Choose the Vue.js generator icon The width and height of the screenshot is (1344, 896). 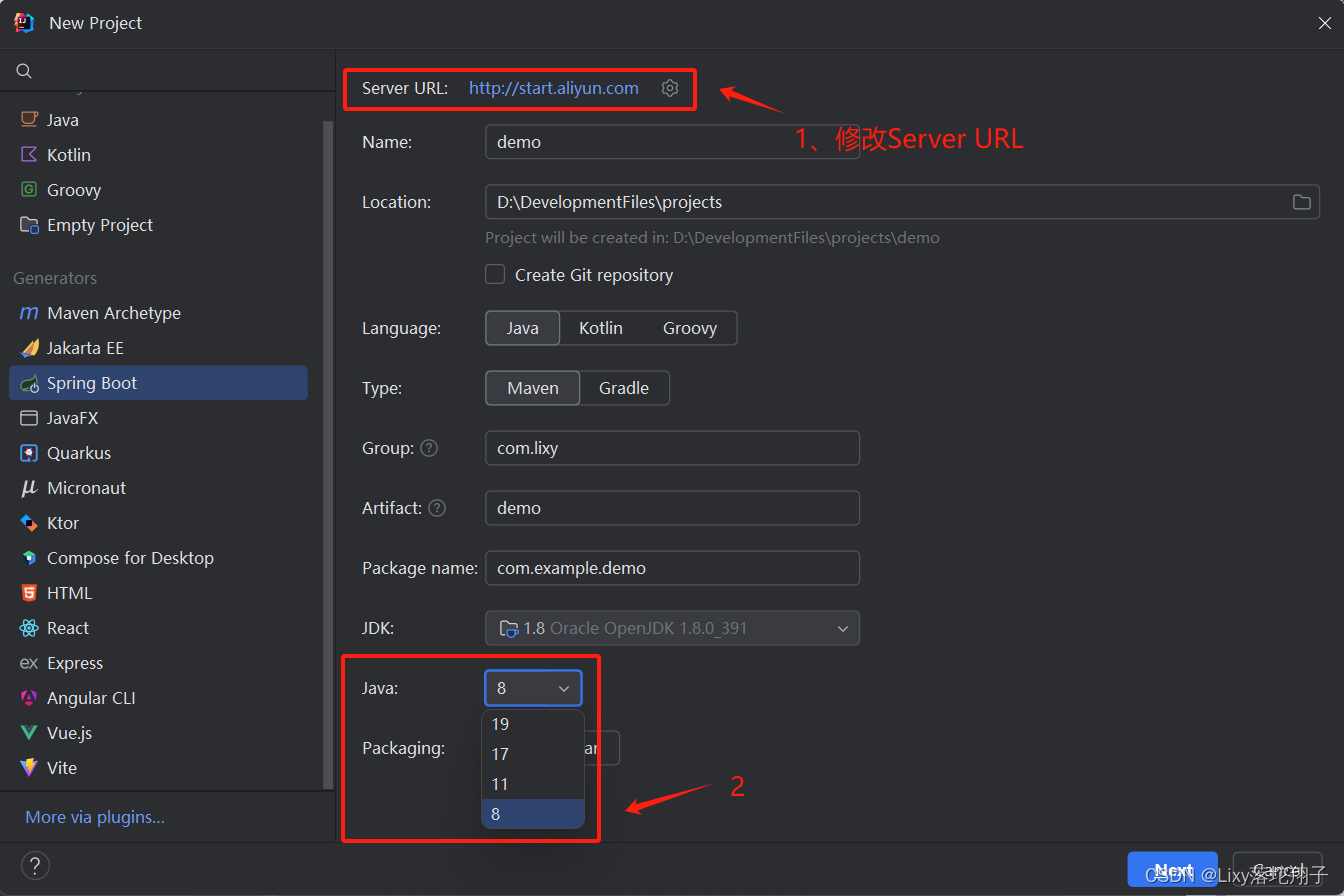tap(29, 733)
